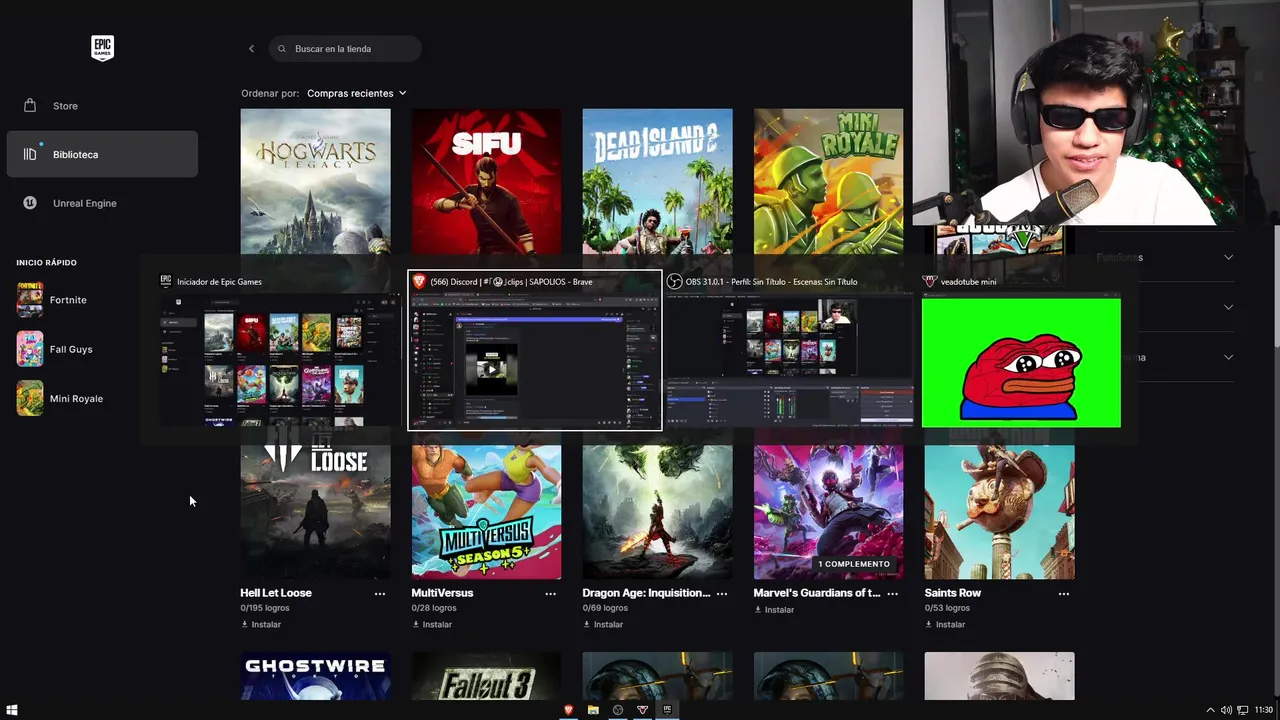Viewport: 1280px width, 720px height.
Task: Open the three-dot menu for Saints Row
Action: tap(1063, 593)
